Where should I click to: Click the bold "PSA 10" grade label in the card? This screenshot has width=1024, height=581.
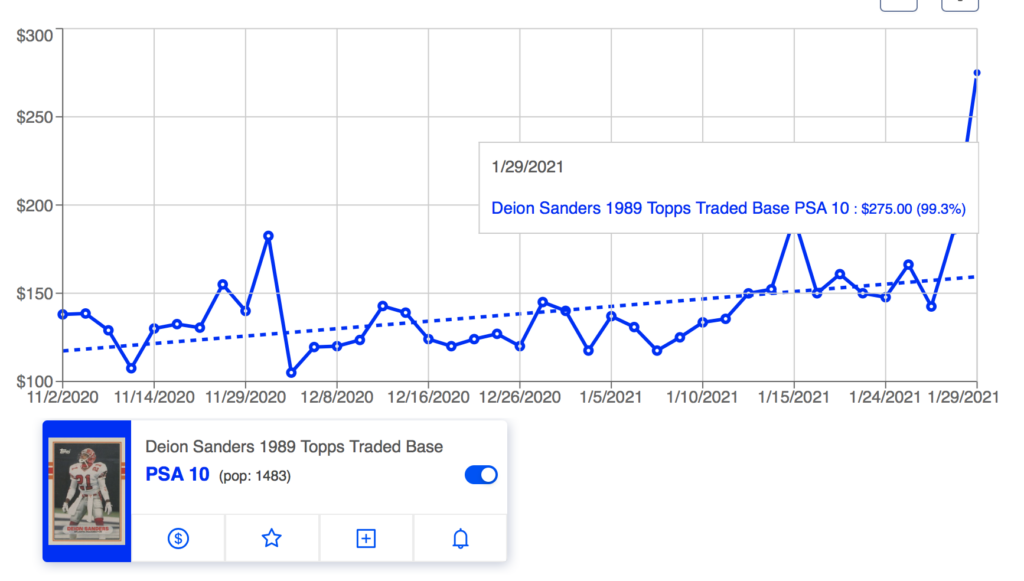177,475
